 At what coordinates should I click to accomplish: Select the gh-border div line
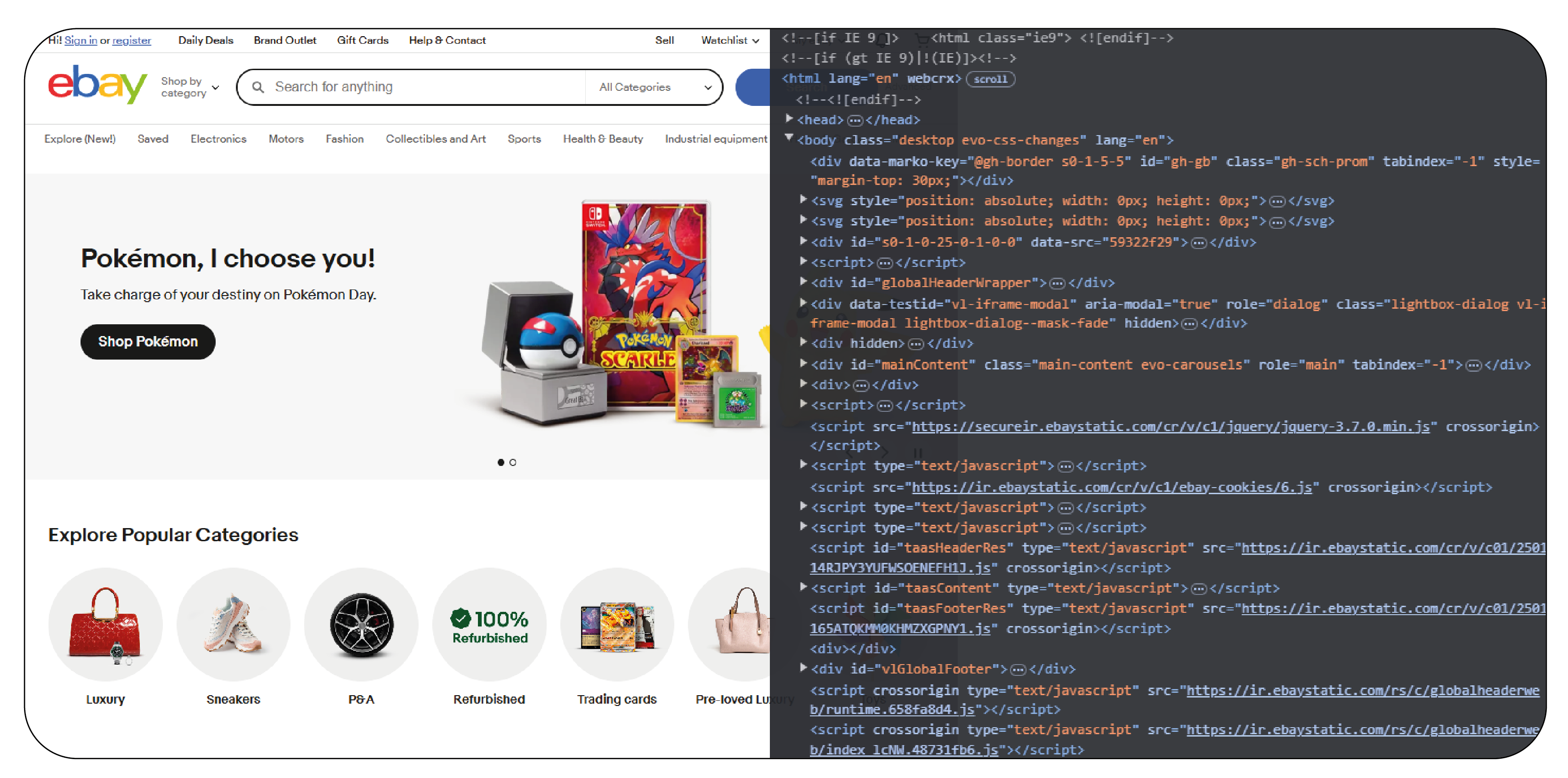coord(1175,171)
